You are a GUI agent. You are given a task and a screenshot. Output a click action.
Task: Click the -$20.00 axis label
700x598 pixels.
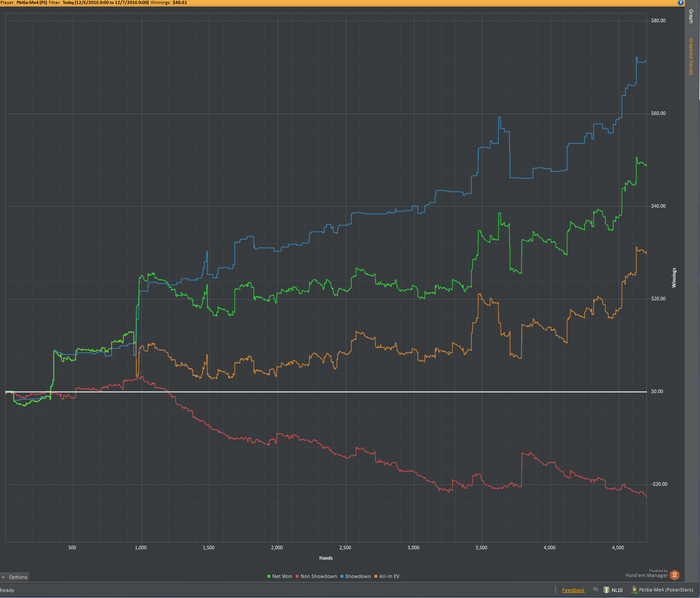658,484
